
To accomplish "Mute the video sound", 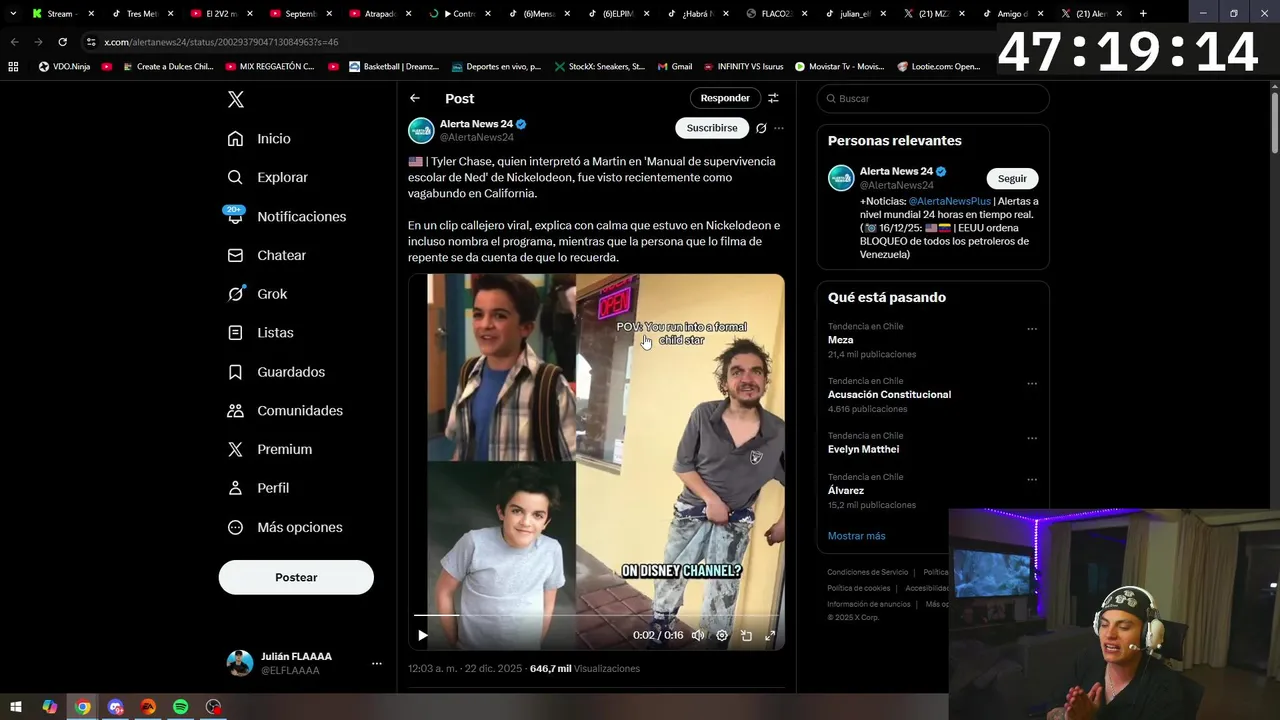I will pyautogui.click(x=698, y=635).
